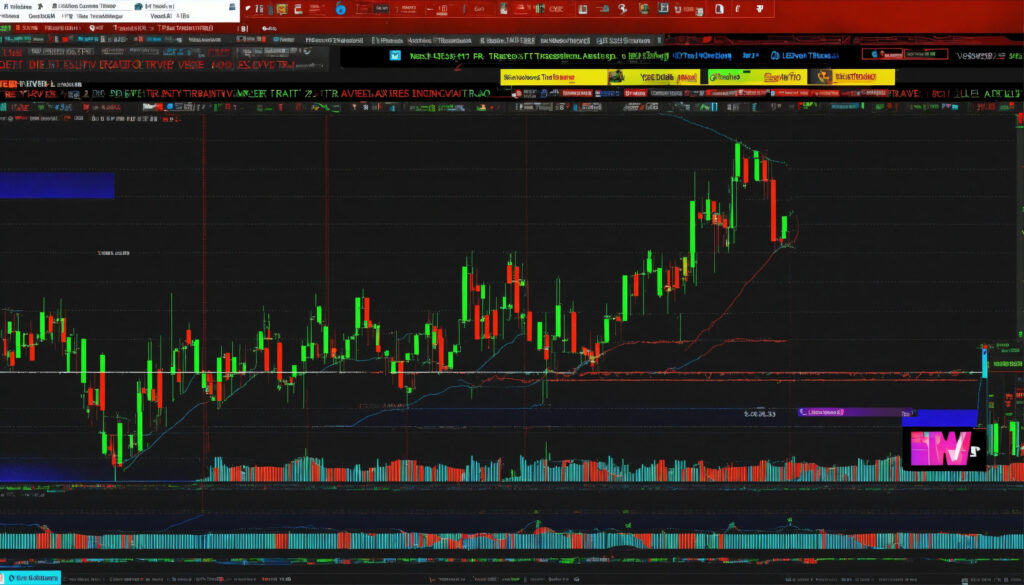This screenshot has height=585, width=1024.
Task: Select the blue zone rectangle at chart's left edge
Action: tap(57, 185)
